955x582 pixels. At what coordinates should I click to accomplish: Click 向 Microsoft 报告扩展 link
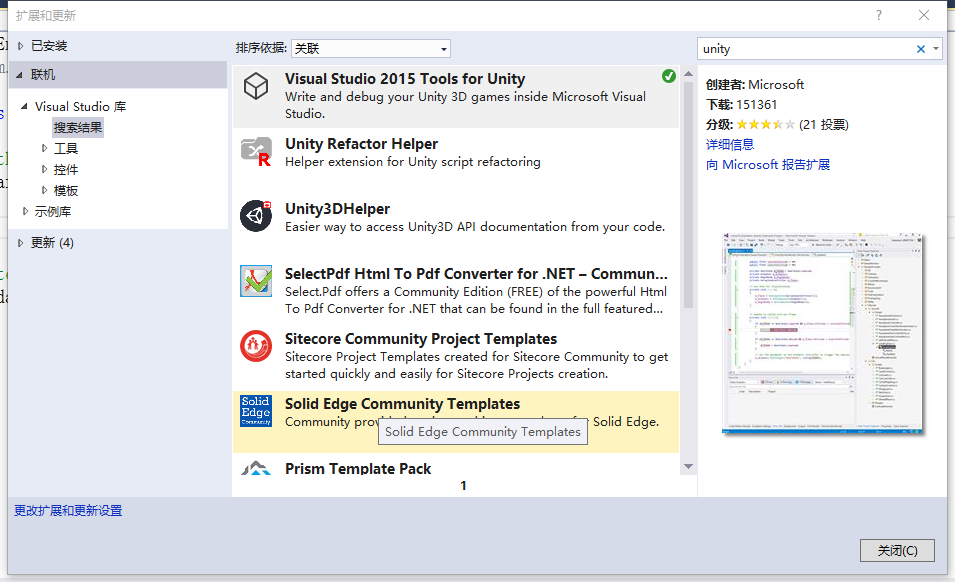pyautogui.click(x=768, y=164)
